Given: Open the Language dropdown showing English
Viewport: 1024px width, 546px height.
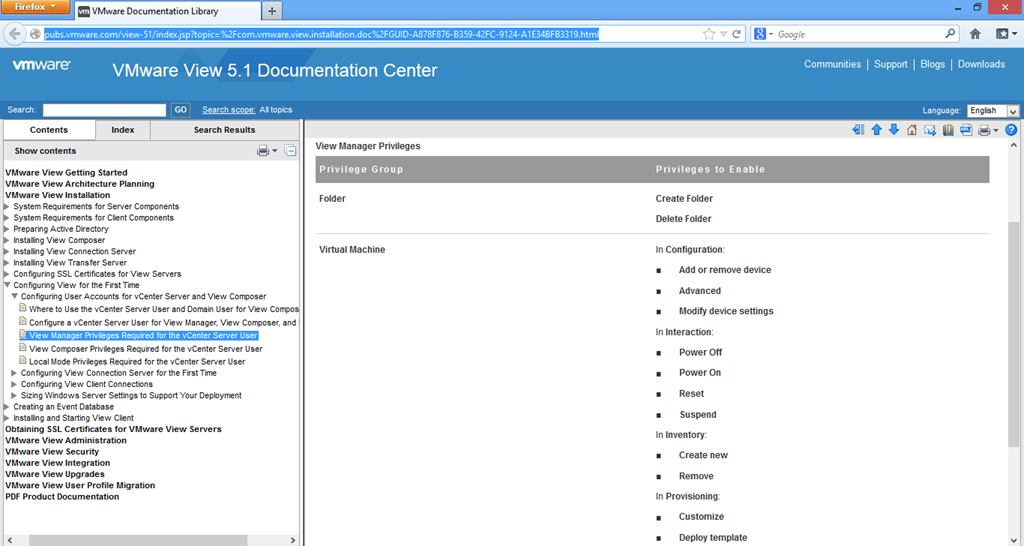Looking at the screenshot, I should pyautogui.click(x=993, y=110).
